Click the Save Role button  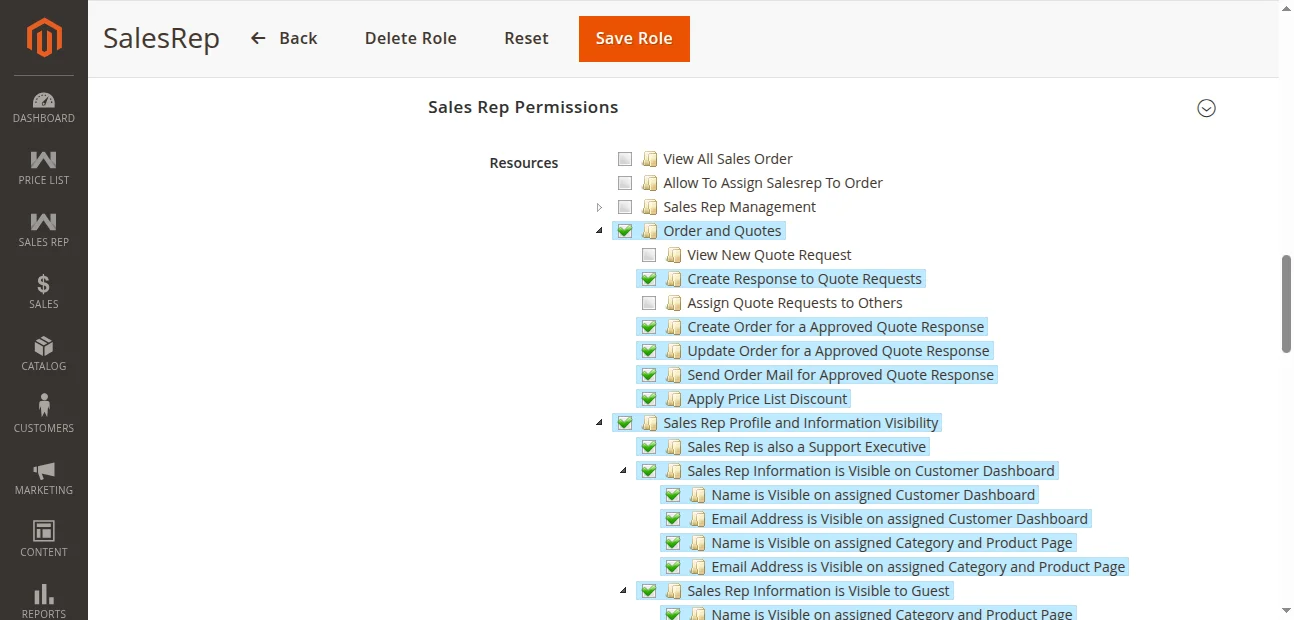(634, 38)
